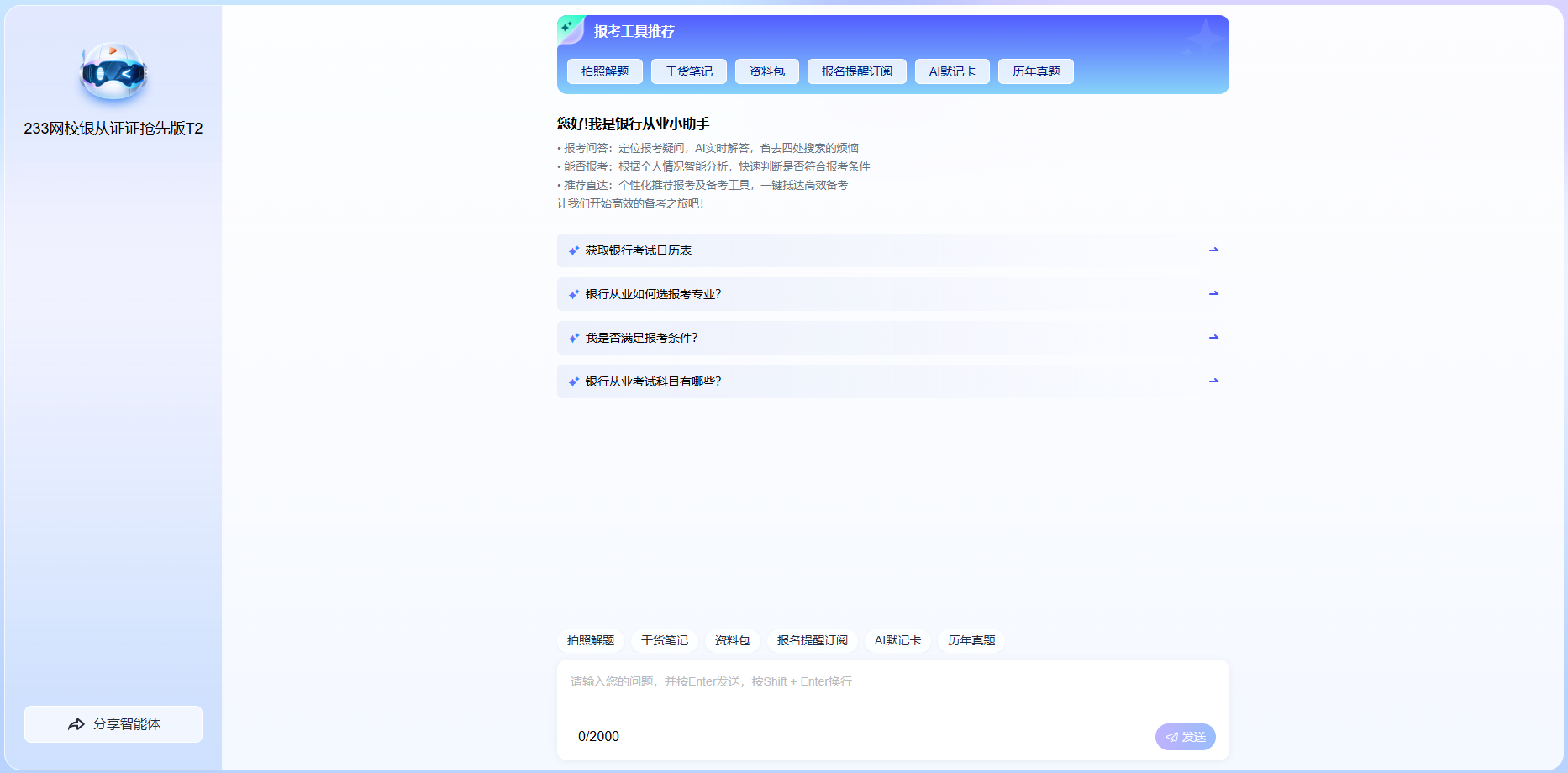Click the robot avatar of the assistant
Screen dimensions: 1568x773
pos(112,74)
